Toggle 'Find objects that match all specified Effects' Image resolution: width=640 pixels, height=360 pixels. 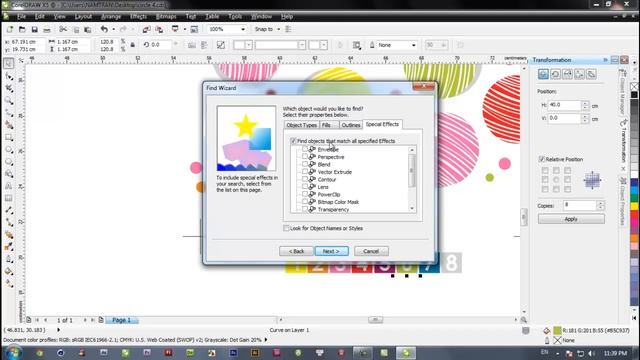293,141
